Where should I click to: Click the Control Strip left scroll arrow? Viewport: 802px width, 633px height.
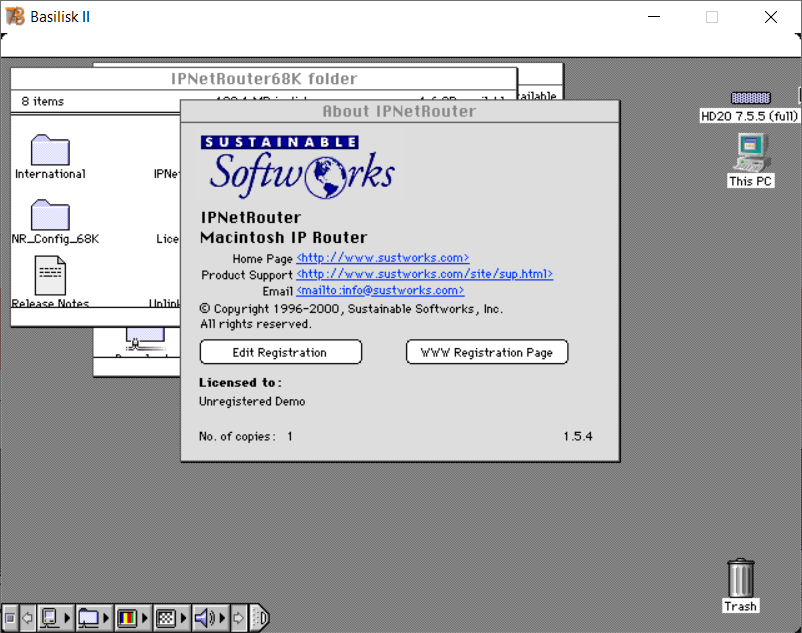(28, 618)
